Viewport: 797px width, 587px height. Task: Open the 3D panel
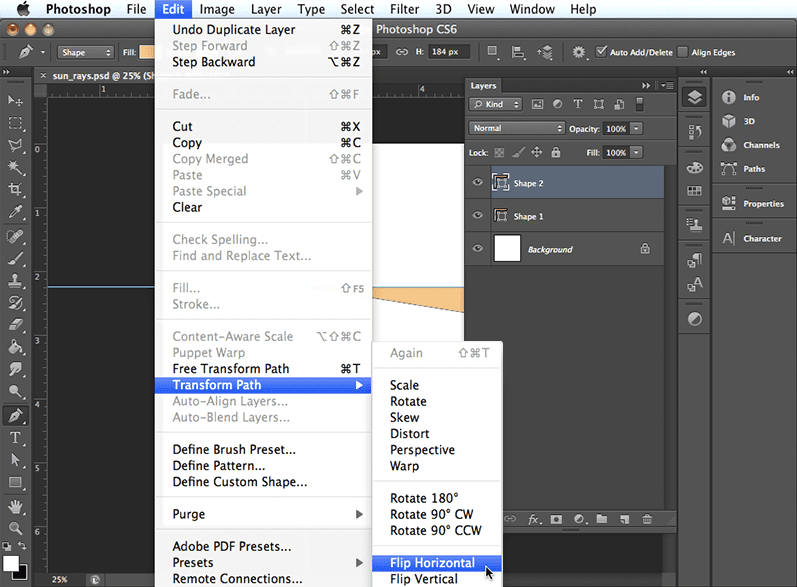tap(739, 121)
